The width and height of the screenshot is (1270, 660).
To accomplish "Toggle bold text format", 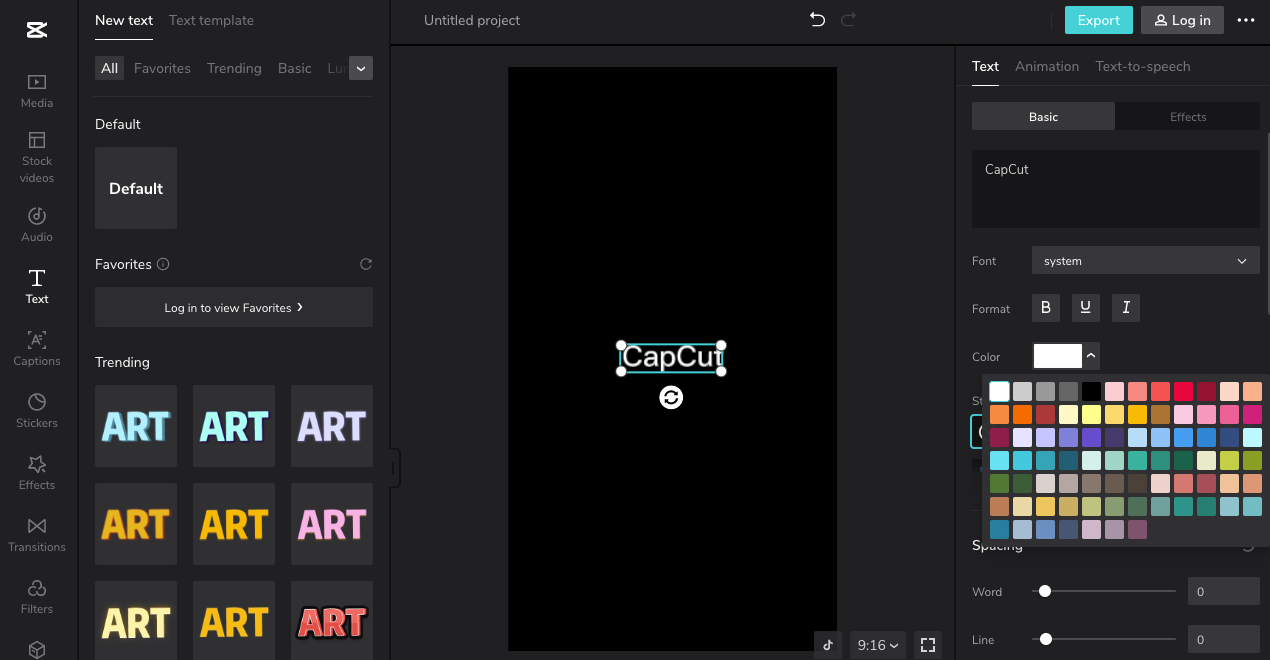I will (x=1046, y=308).
